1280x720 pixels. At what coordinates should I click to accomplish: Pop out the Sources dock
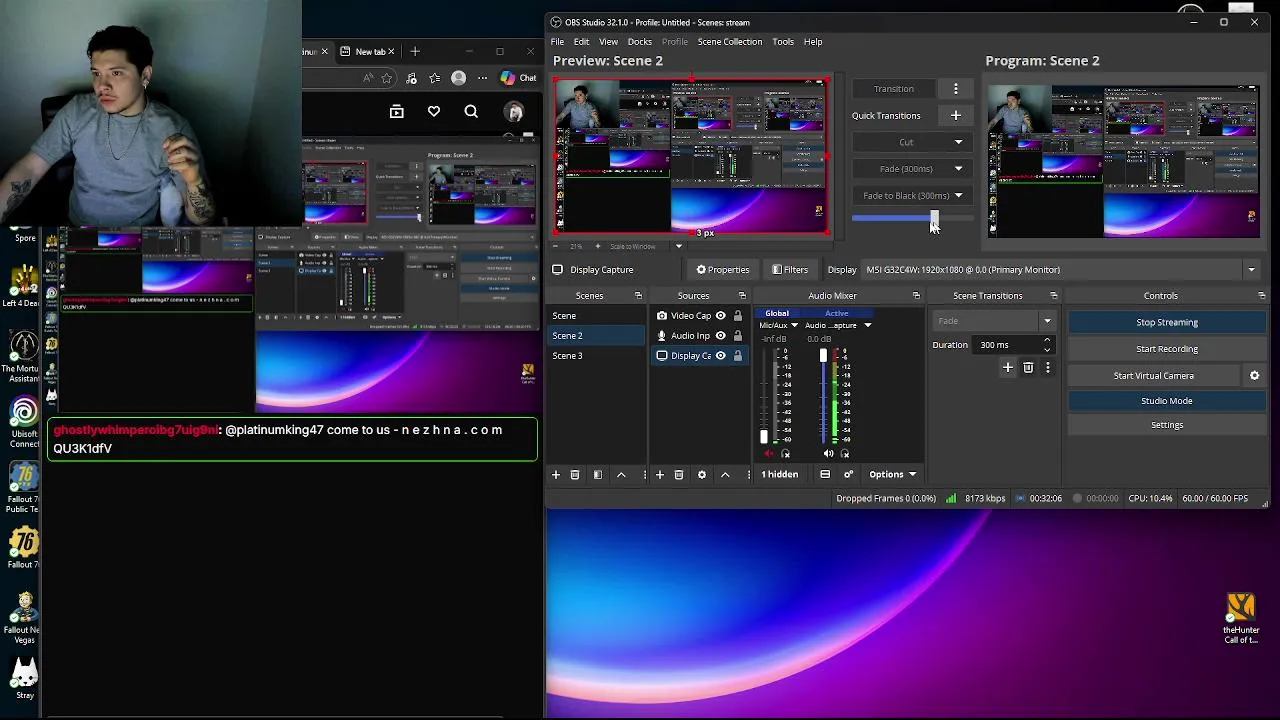(742, 296)
